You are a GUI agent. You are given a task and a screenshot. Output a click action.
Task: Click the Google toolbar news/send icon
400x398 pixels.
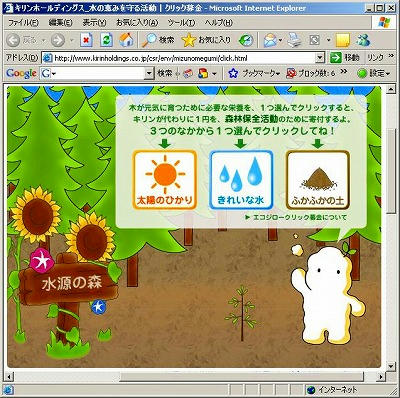188,73
